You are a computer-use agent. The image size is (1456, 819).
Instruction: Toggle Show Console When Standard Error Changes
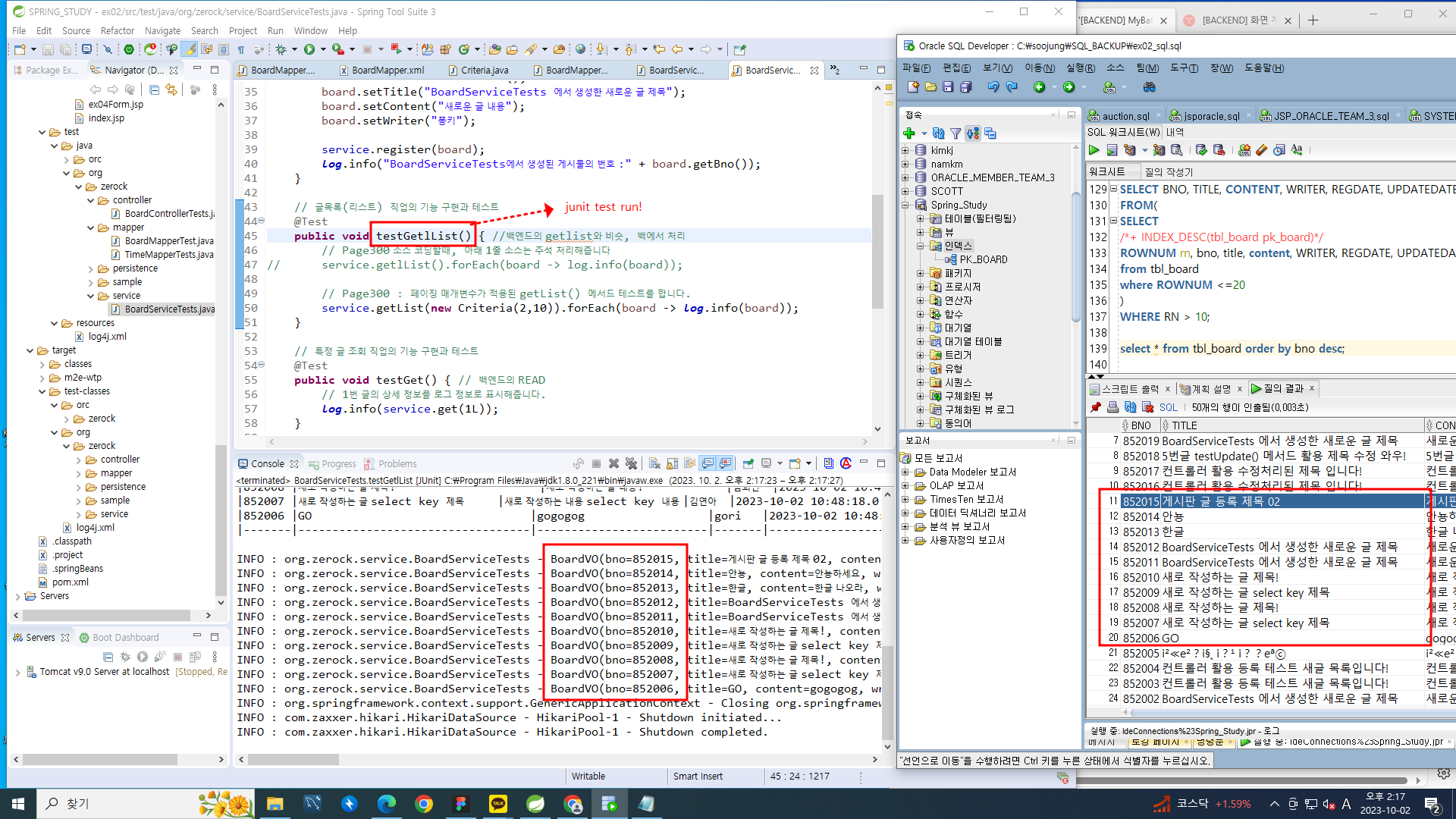click(725, 463)
